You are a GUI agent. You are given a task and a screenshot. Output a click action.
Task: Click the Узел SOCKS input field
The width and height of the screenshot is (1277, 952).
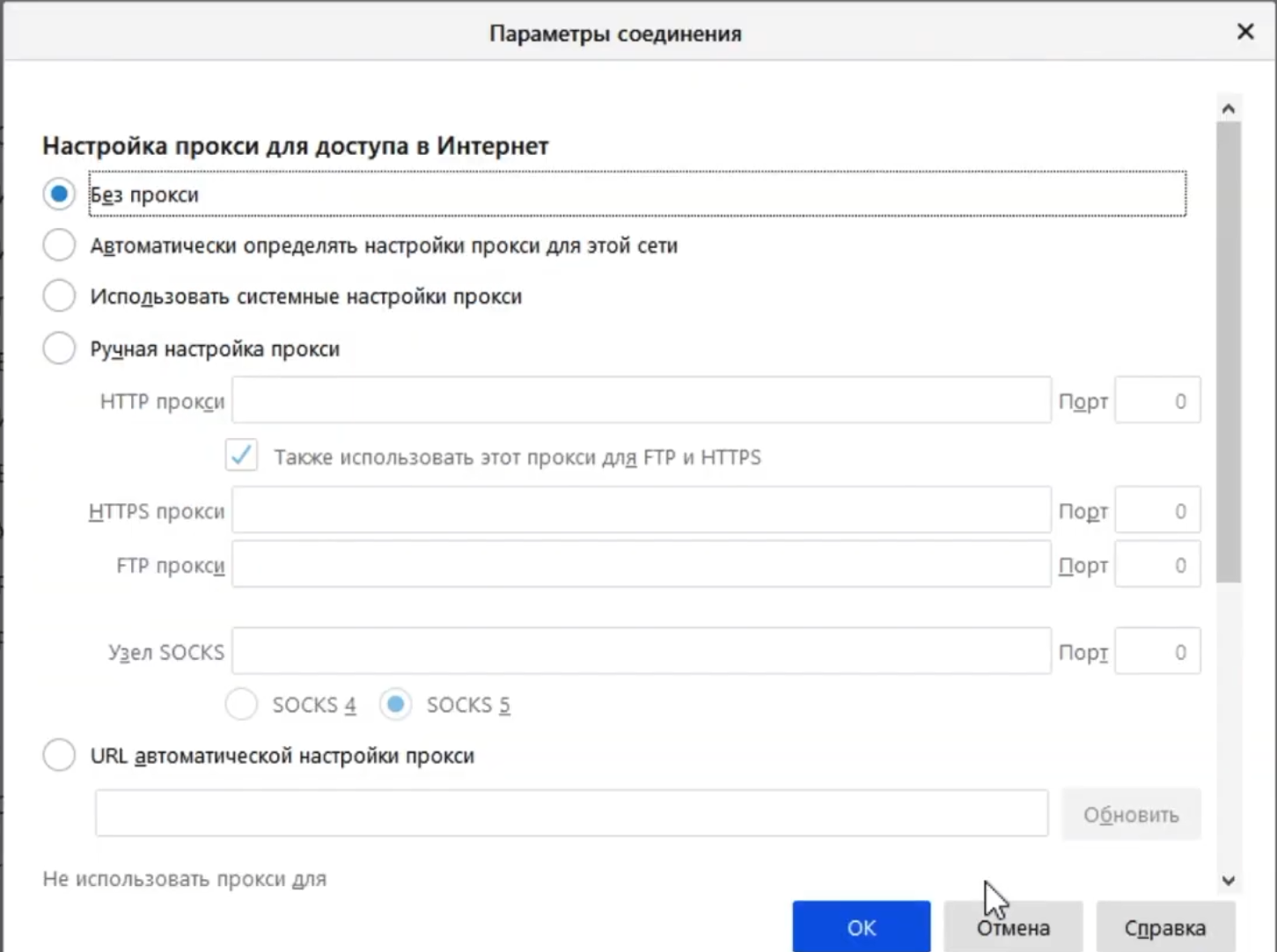click(642, 651)
